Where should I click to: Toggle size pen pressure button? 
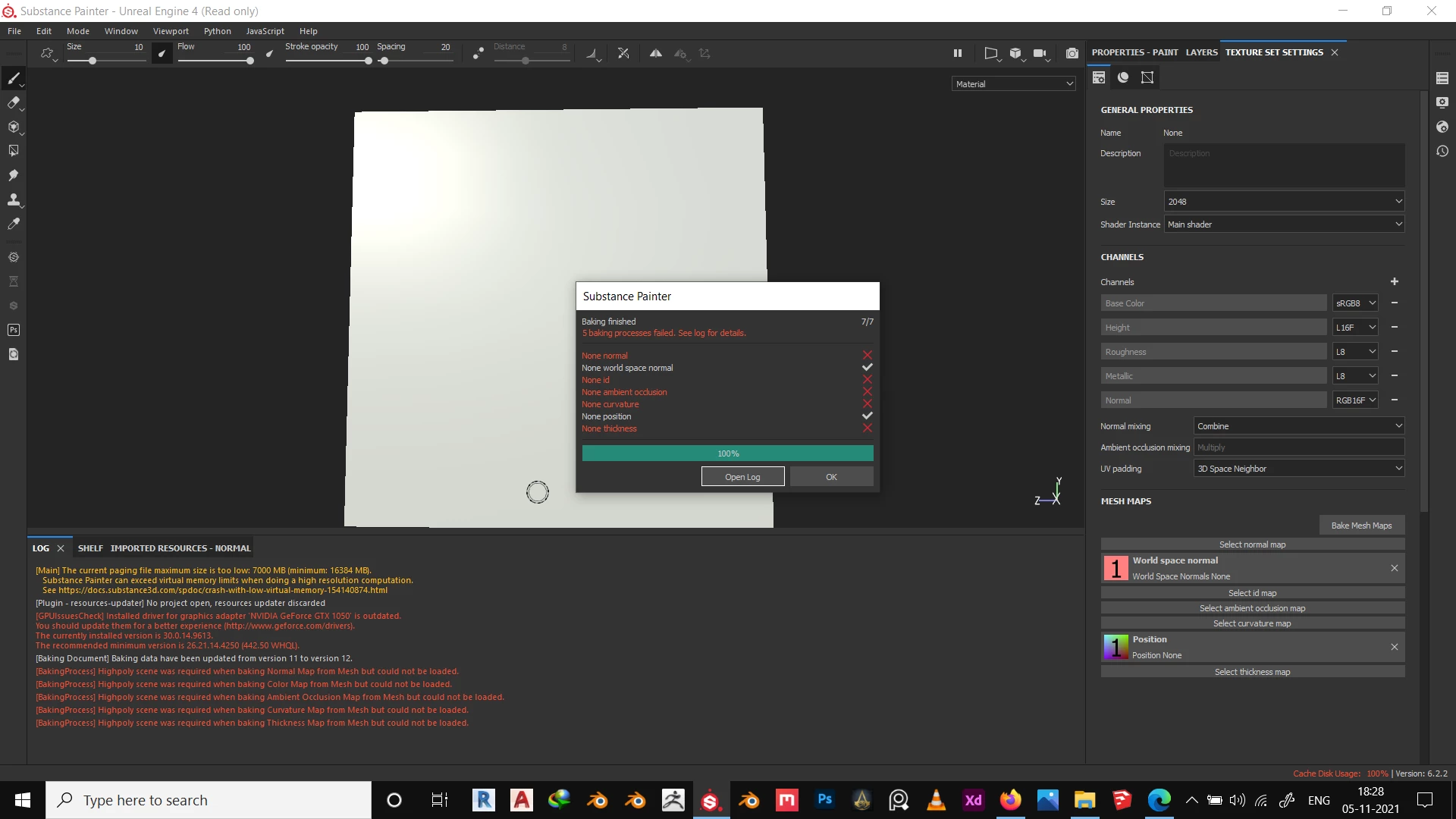(x=162, y=53)
